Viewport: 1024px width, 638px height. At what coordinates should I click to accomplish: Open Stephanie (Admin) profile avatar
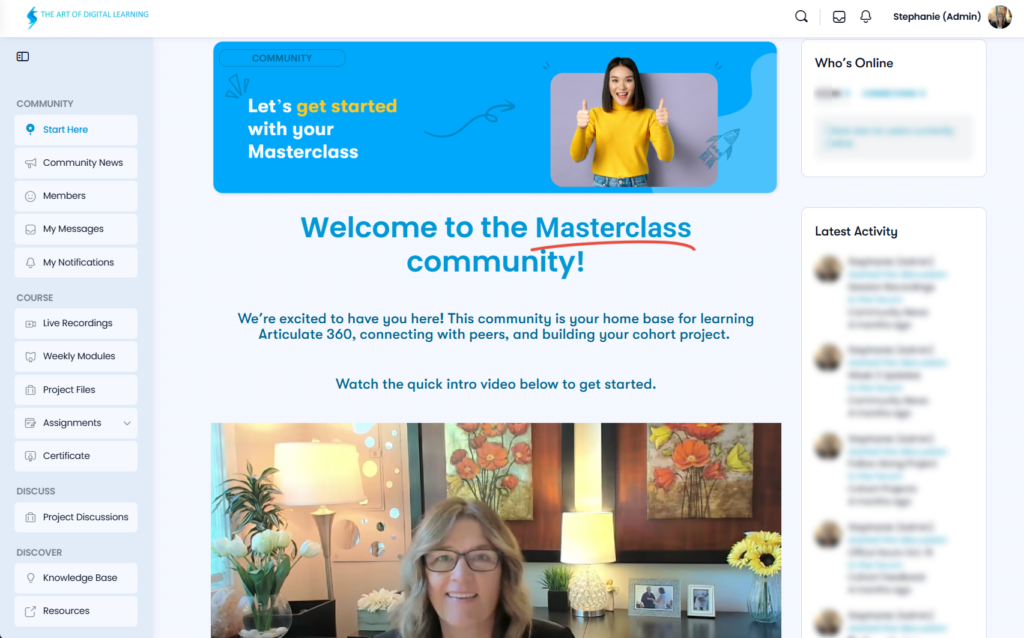[x=1000, y=17]
